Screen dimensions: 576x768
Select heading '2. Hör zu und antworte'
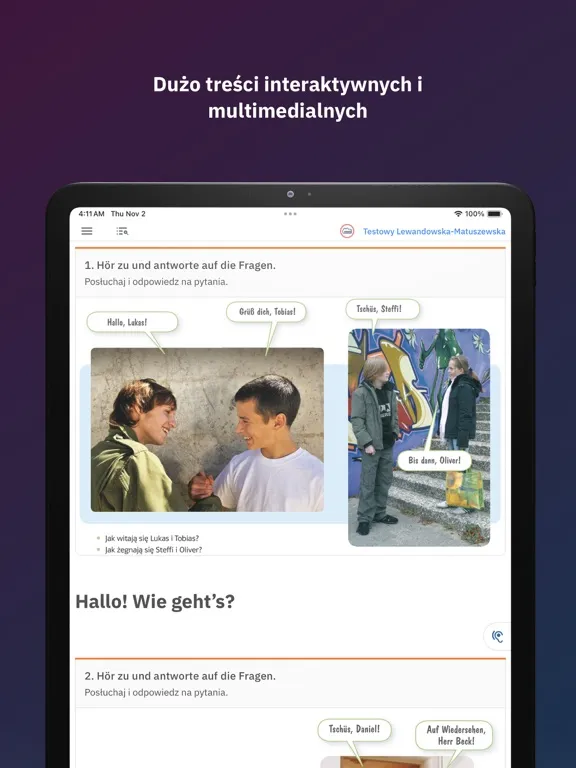[x=180, y=676]
